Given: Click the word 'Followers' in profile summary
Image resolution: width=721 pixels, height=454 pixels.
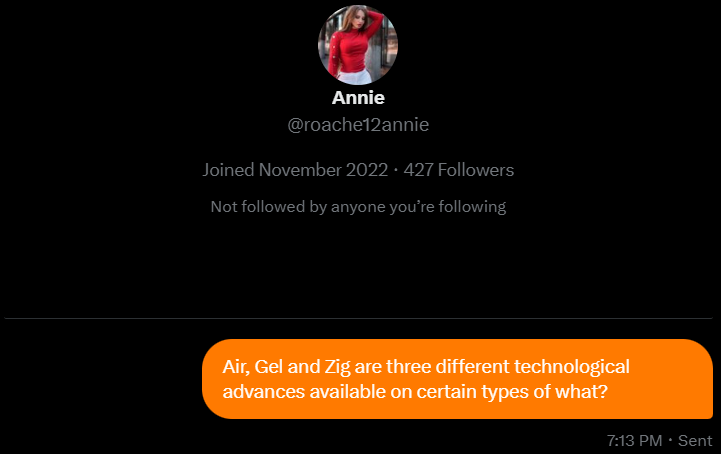Looking at the screenshot, I should point(476,170).
